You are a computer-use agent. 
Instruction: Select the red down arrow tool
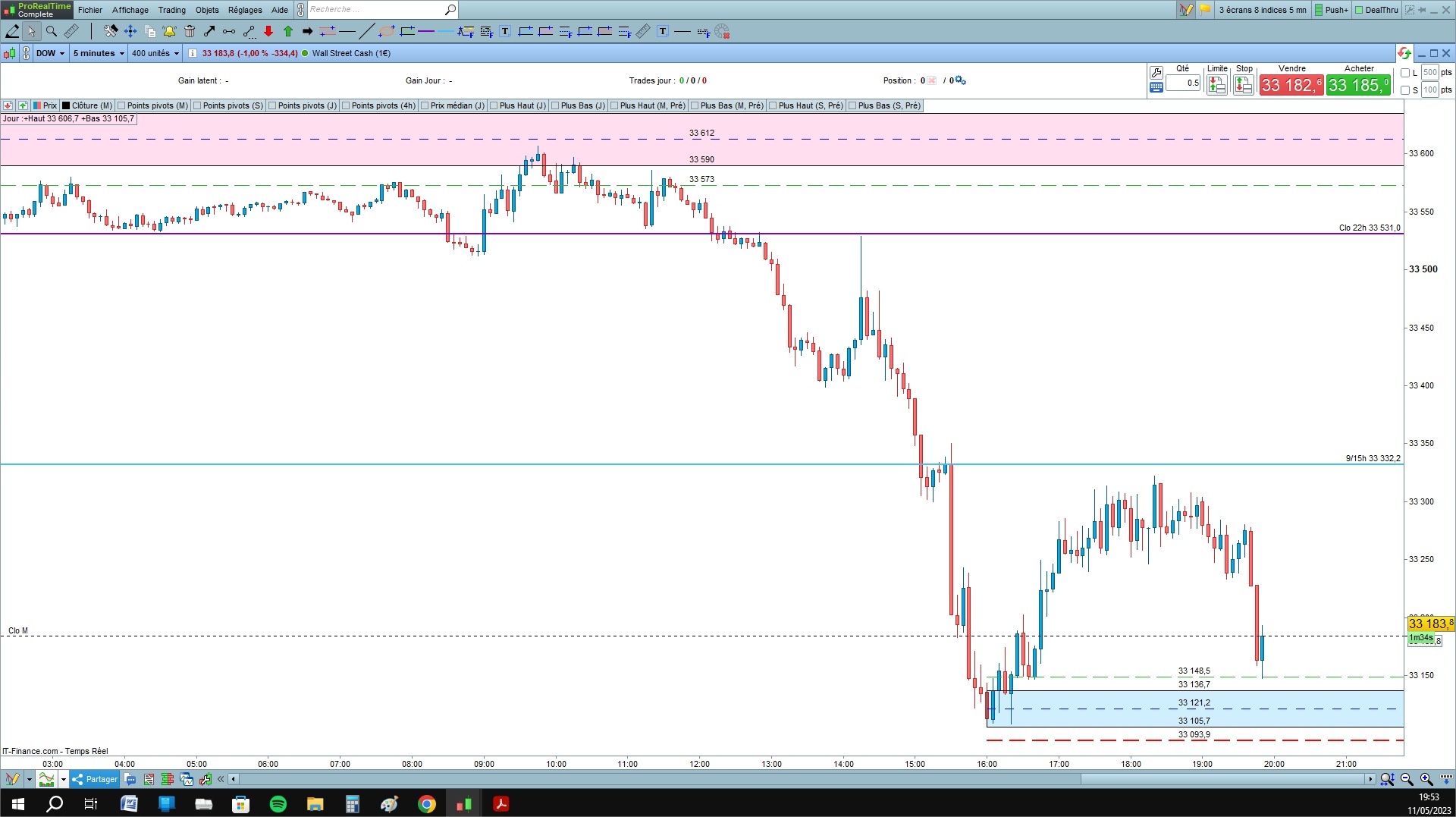pos(268,31)
